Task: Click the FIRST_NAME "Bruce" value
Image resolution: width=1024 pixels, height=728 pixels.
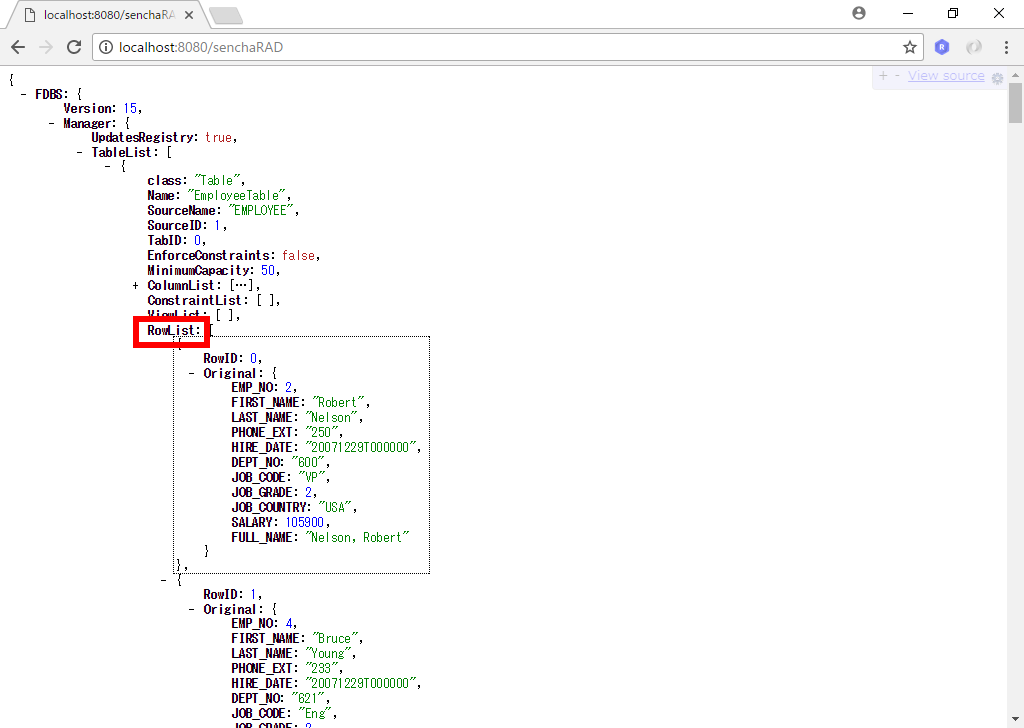Action: (336, 639)
